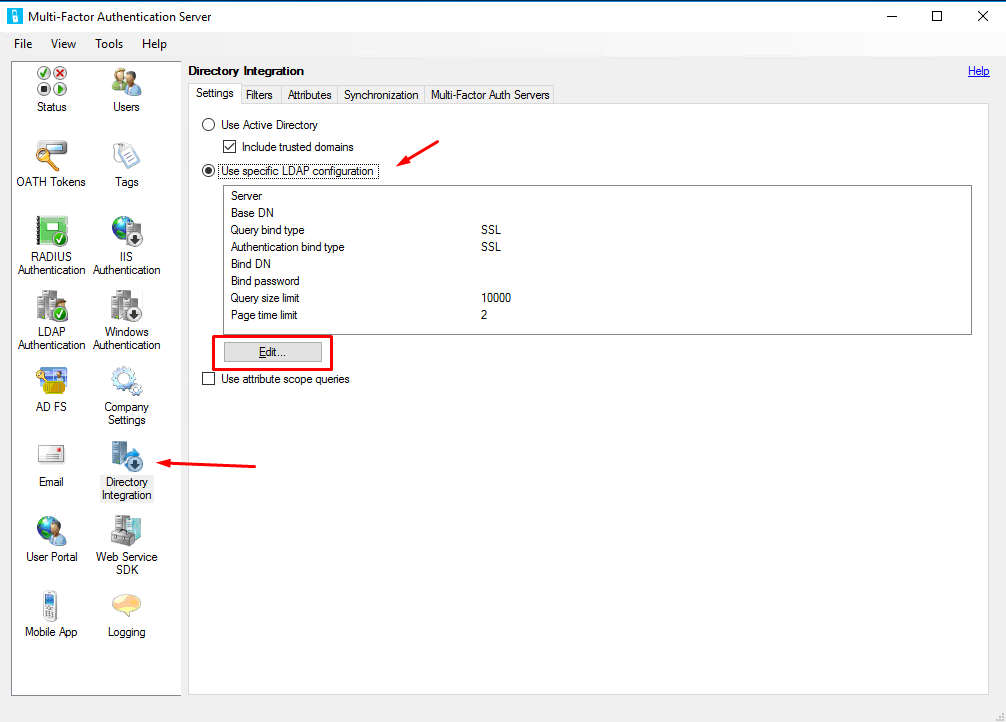Open the View menu
Image resolution: width=1006 pixels, height=722 pixels.
click(63, 44)
